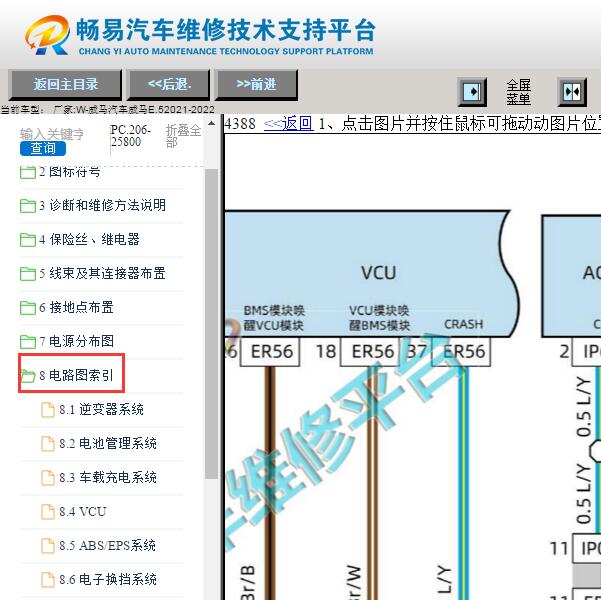Click the CRASH pin label in VCU

463,324
